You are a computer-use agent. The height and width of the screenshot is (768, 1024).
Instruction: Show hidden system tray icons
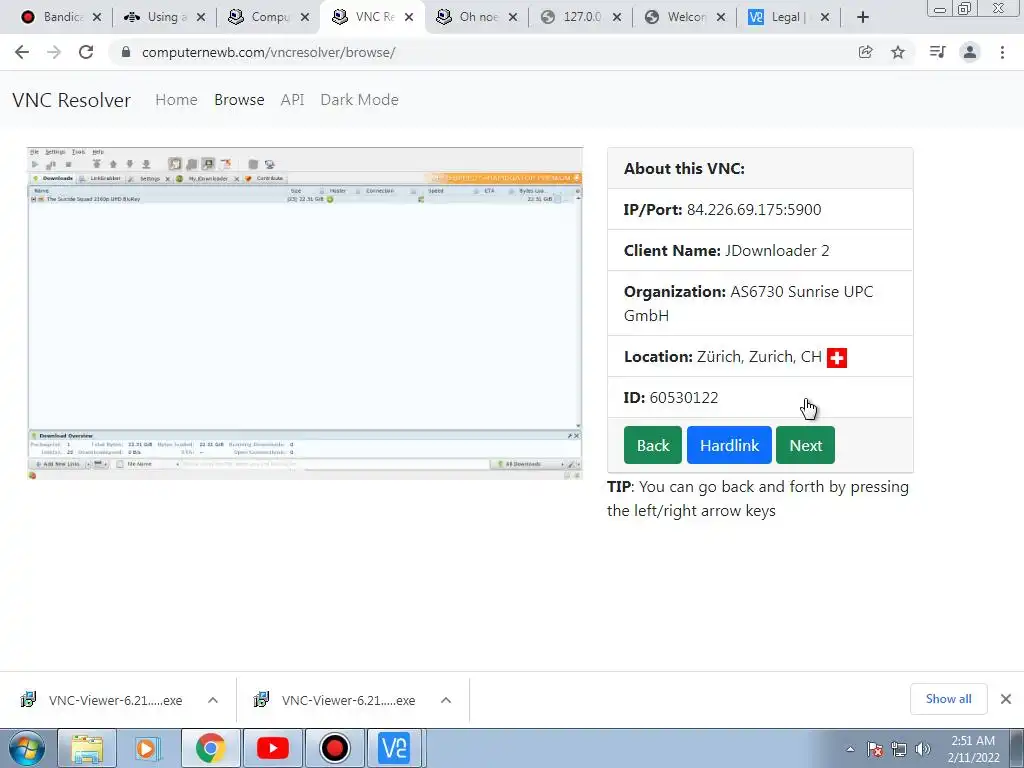pos(850,749)
